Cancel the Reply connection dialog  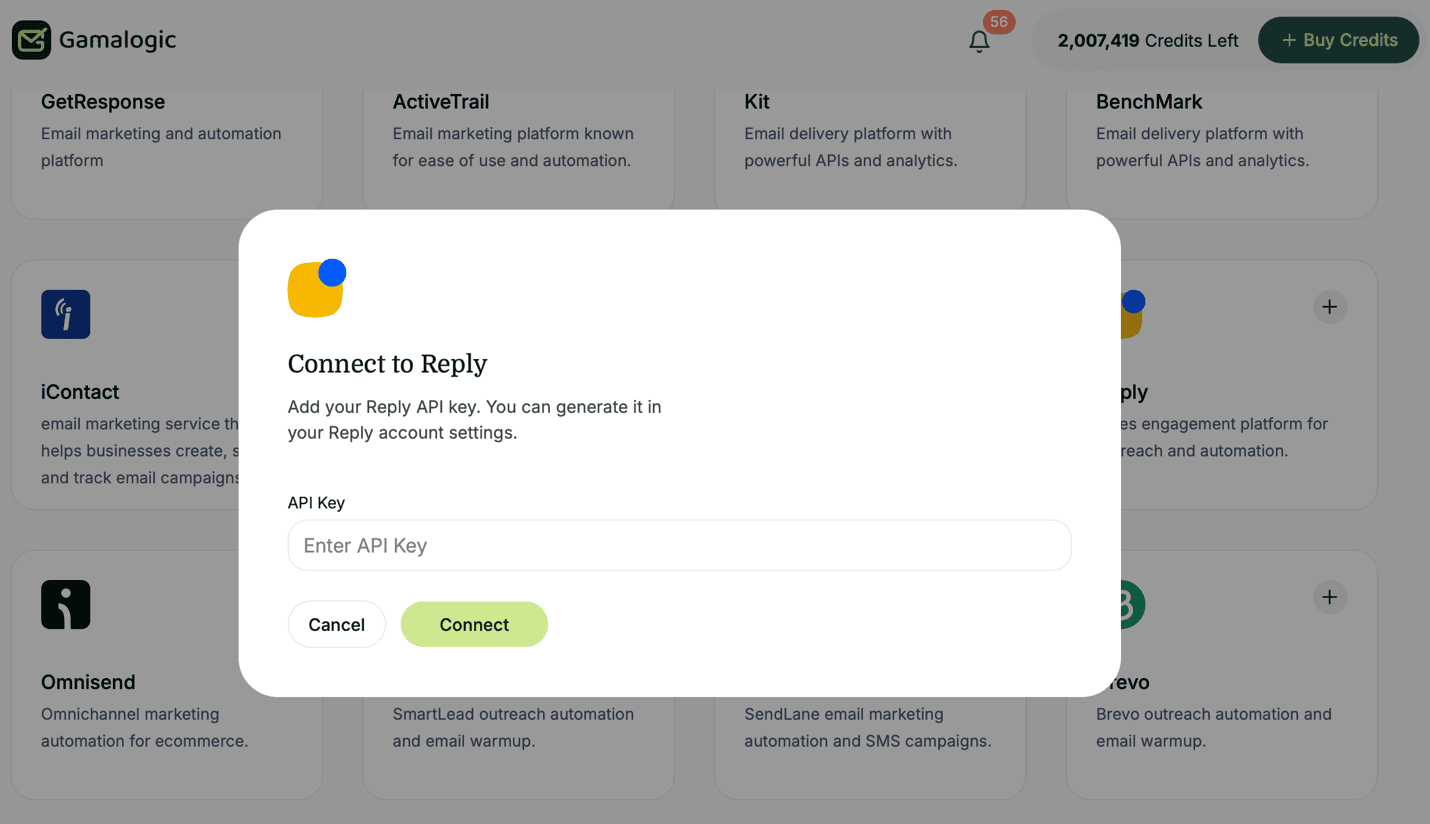click(x=336, y=624)
